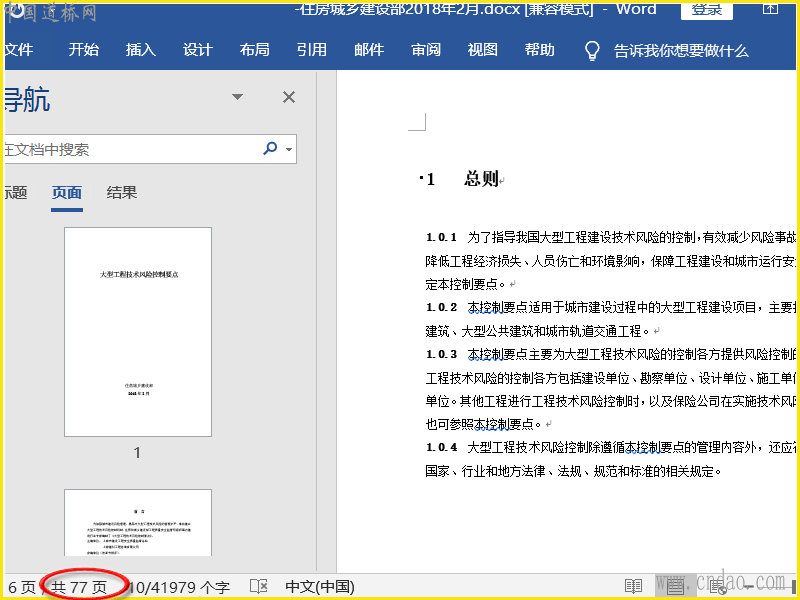Open the 审阅 ribbon tab
Screen dimensions: 800x600
tap(426, 49)
